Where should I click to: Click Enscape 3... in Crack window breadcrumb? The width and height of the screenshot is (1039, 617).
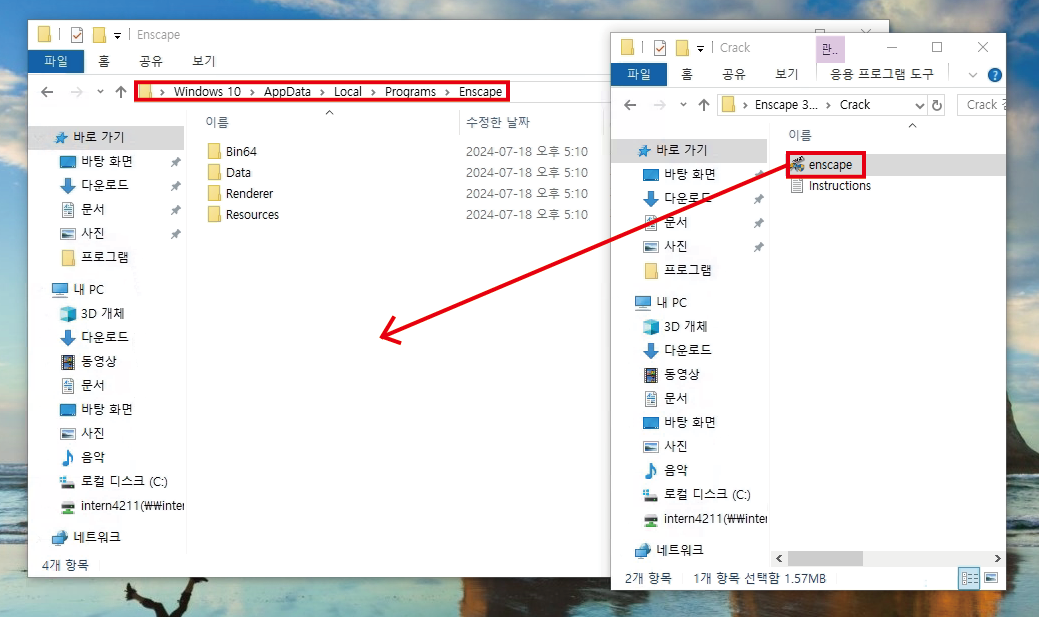[786, 105]
